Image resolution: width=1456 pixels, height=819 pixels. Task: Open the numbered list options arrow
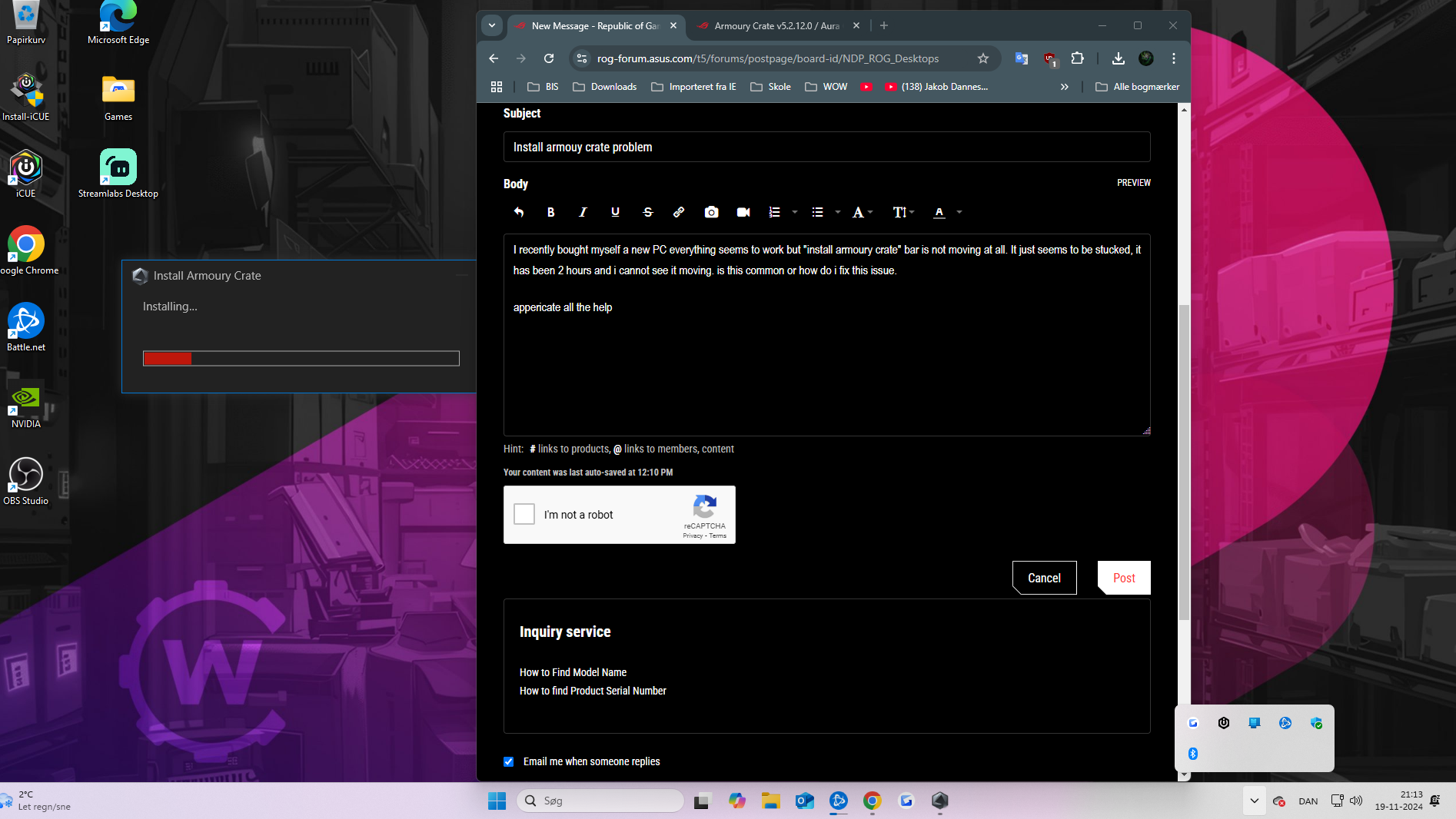point(795,212)
